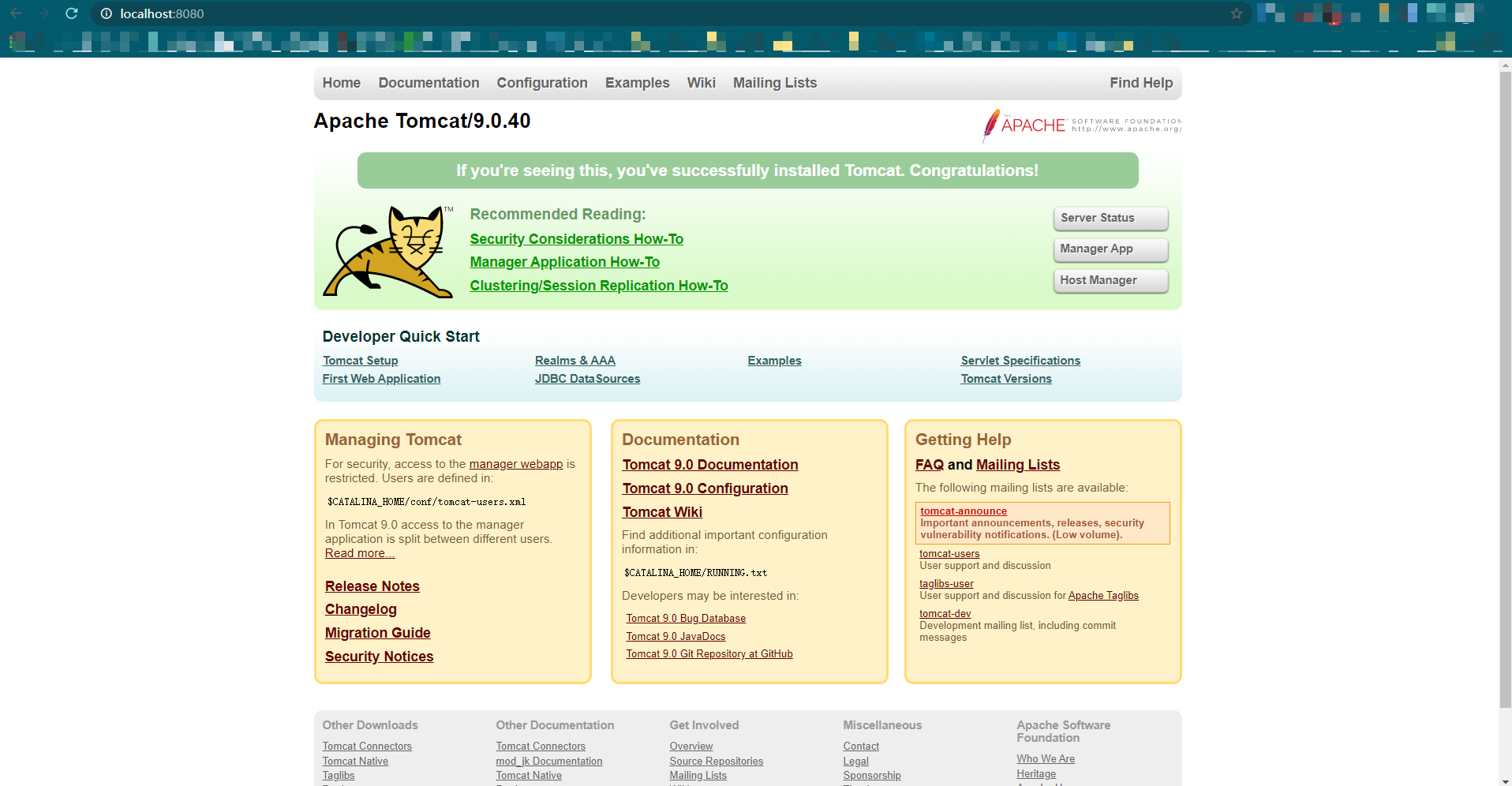1512x786 pixels.
Task: Open the Mailing Lists nav item in top bar
Action: [x=775, y=83]
